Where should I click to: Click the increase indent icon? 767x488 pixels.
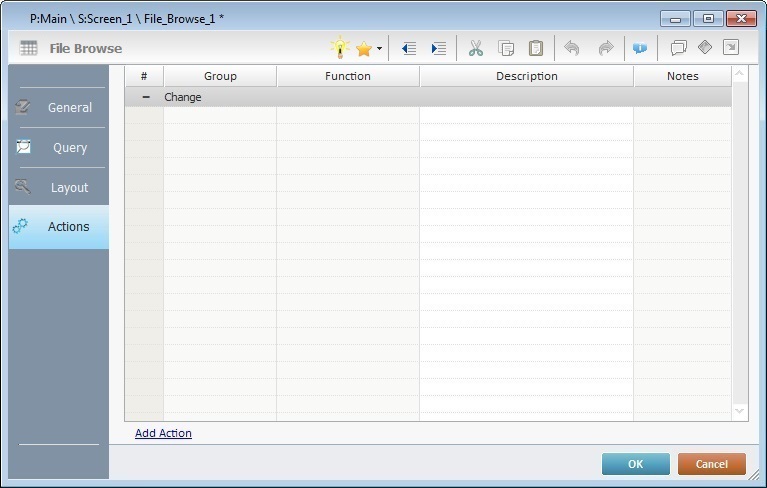point(438,48)
